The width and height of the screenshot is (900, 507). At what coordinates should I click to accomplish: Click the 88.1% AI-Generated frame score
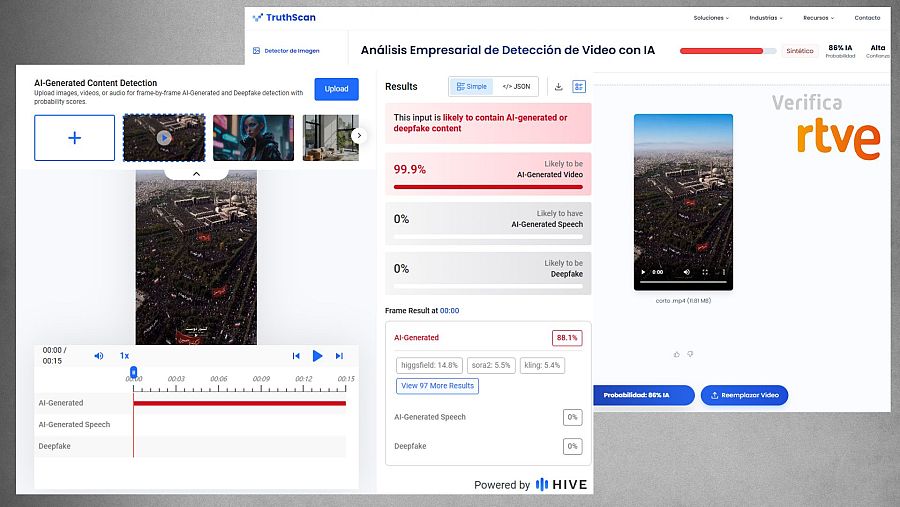pyautogui.click(x=567, y=338)
